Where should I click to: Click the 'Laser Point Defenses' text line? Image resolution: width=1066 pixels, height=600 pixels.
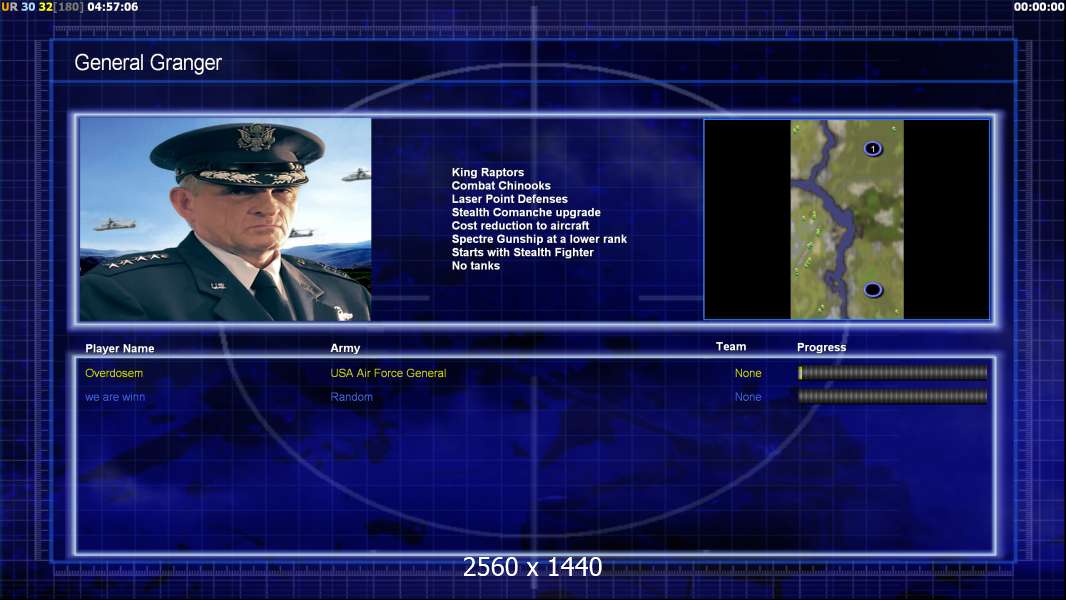(x=509, y=199)
